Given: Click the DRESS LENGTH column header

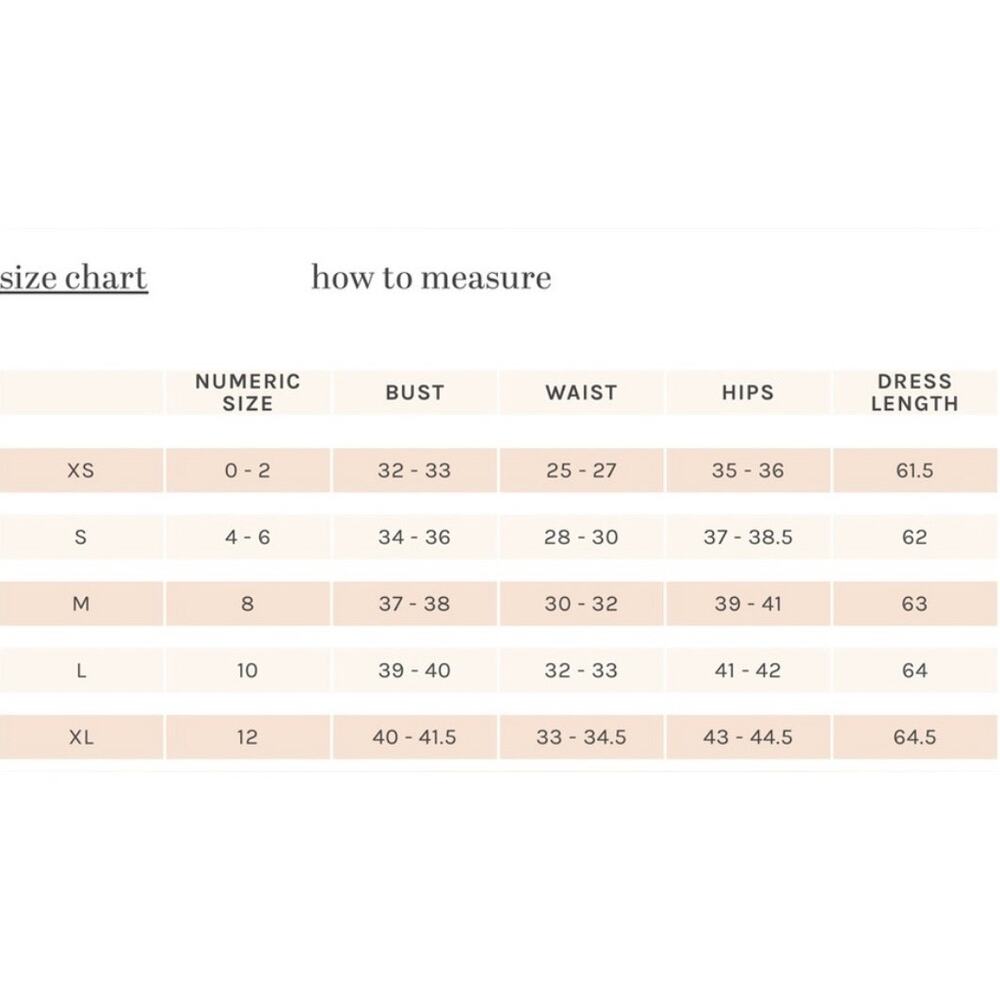Looking at the screenshot, I should tap(915, 392).
